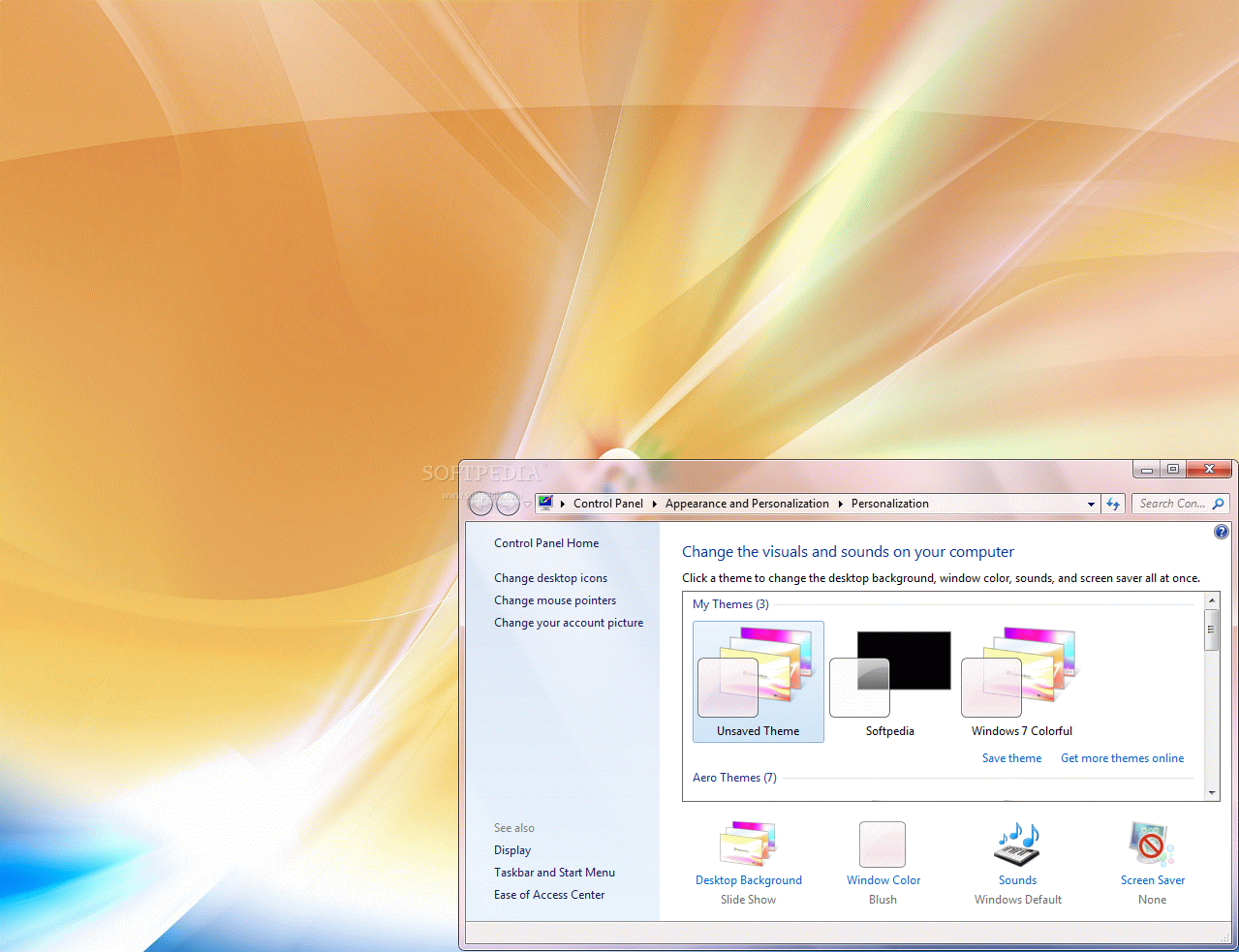Open recent pages dropdown next to nav arrows
Screen dimensions: 1239x952
click(527, 505)
